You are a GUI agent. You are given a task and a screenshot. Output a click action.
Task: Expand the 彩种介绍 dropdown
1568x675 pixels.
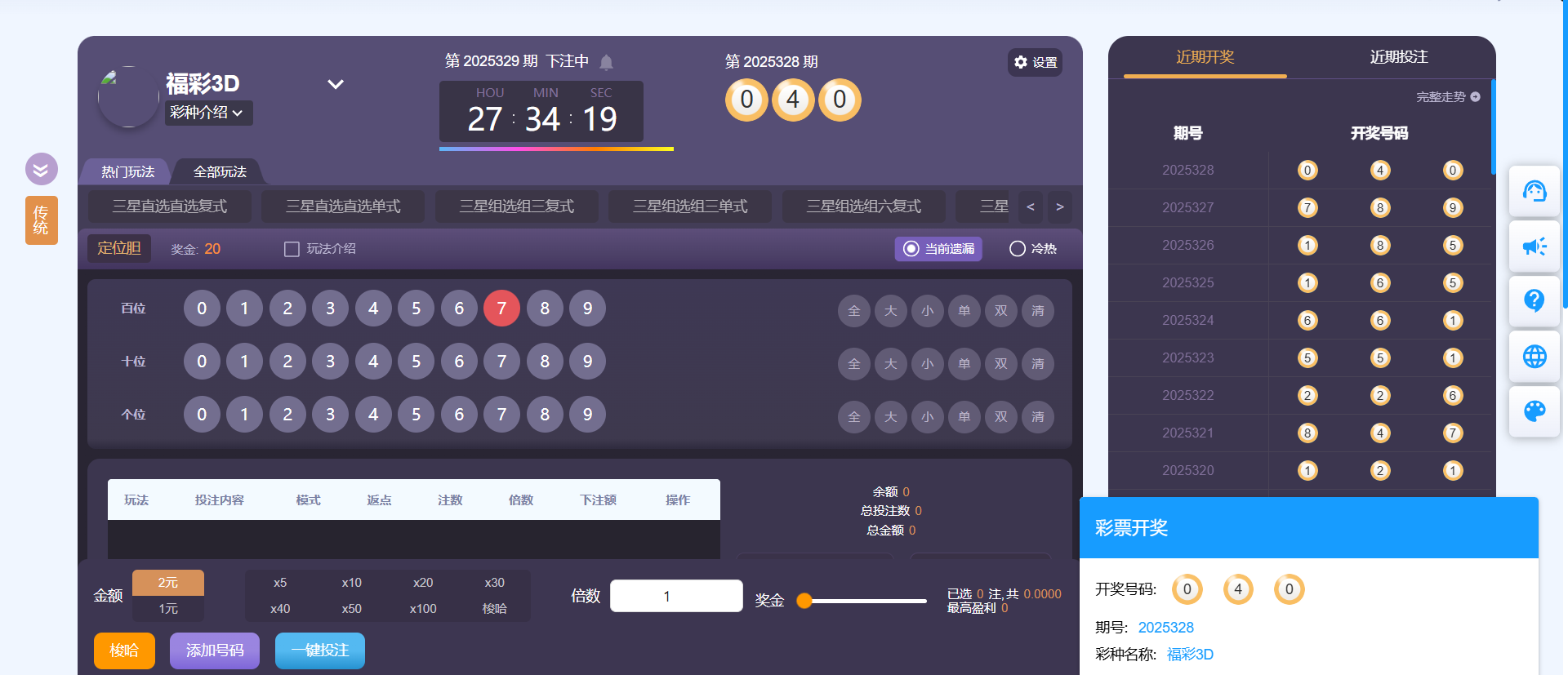(x=207, y=113)
